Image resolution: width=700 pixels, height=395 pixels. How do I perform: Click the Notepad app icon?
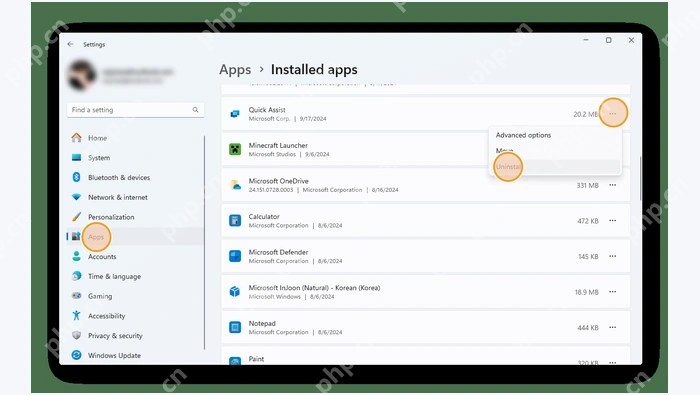click(235, 327)
